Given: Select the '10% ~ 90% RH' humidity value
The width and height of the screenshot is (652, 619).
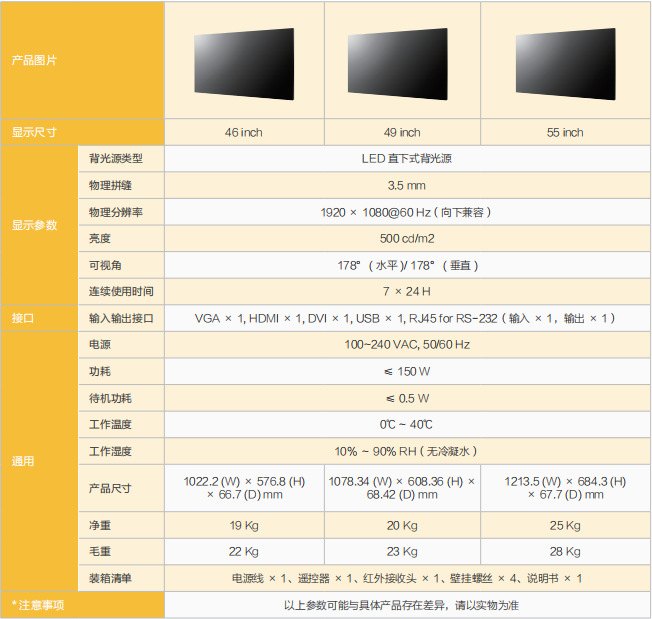Looking at the screenshot, I should click(408, 451).
